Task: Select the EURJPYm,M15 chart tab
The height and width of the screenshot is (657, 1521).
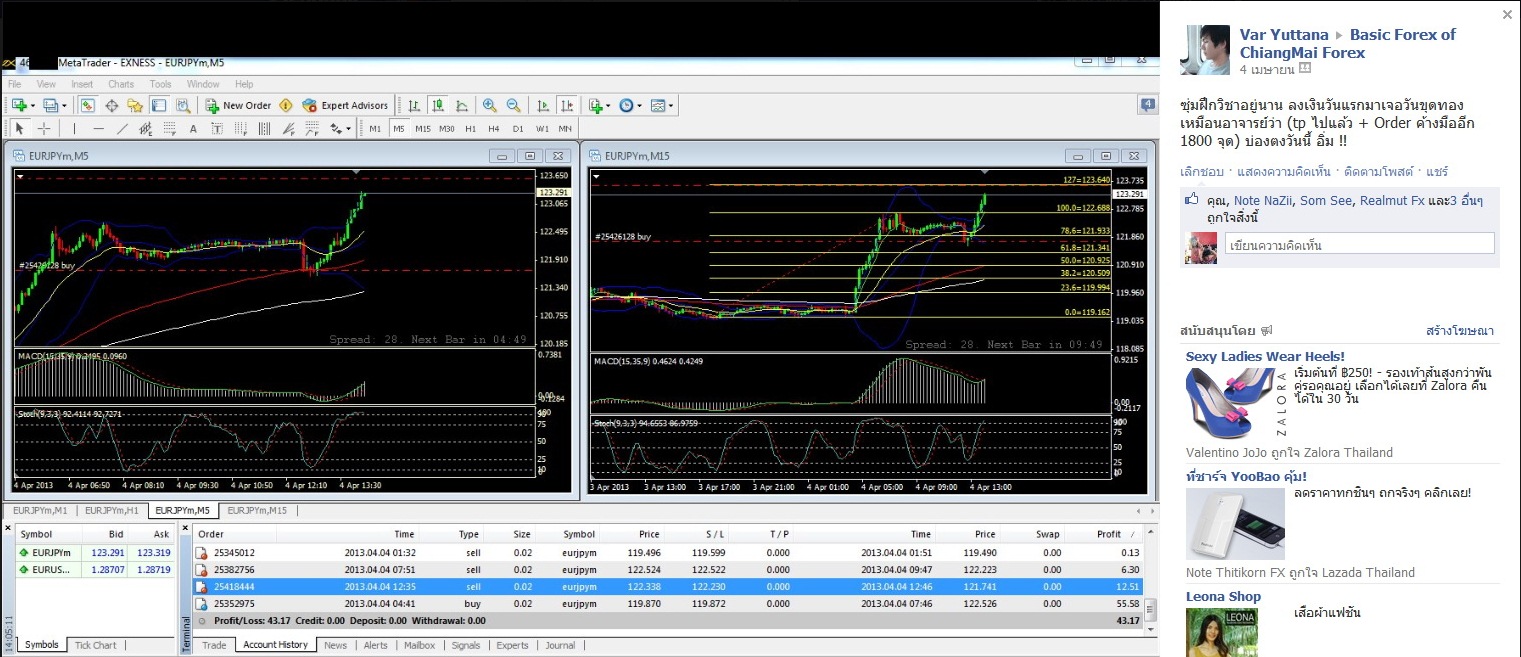Action: point(257,510)
